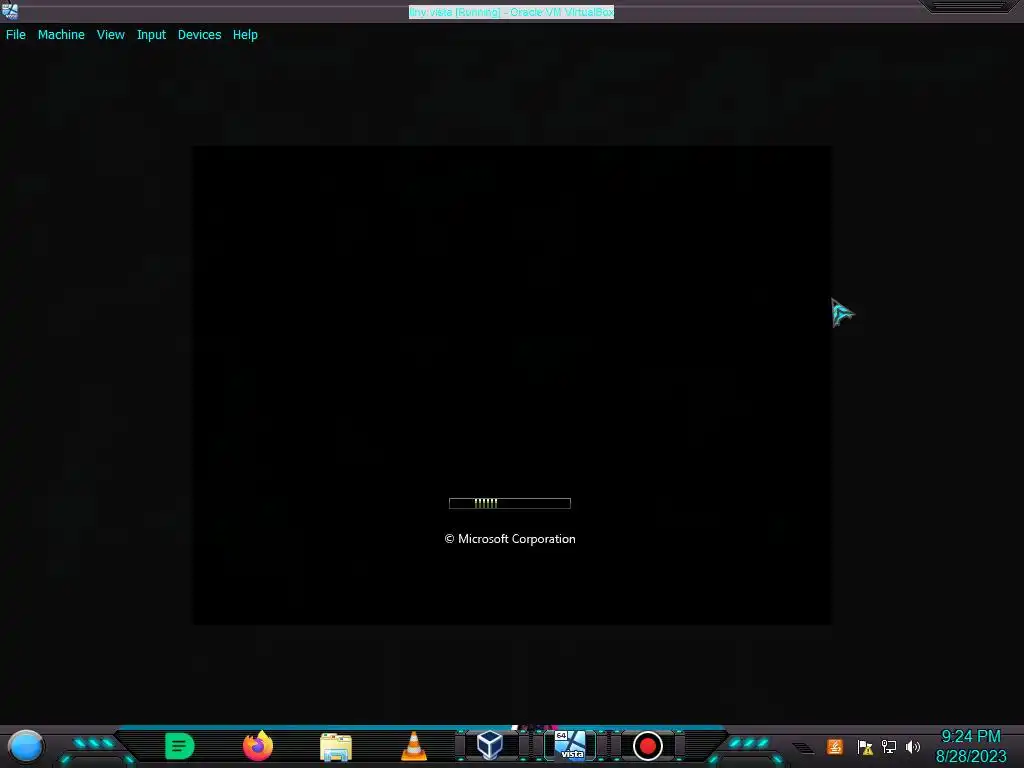Open the volume speaker tray icon
This screenshot has width=1024, height=768.
coord(913,746)
